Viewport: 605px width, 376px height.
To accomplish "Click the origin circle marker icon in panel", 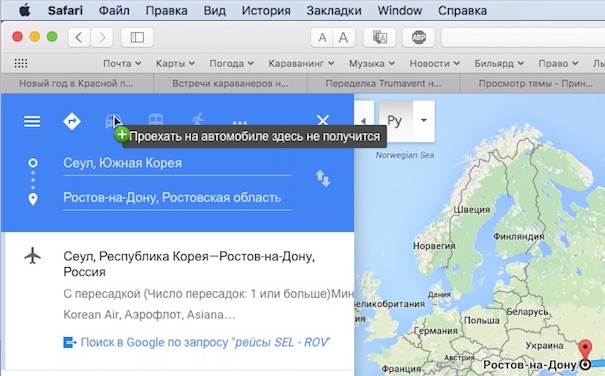I will click(x=33, y=163).
